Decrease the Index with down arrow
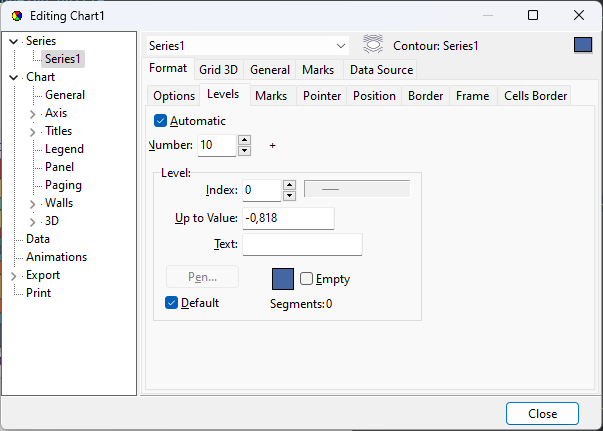Screen dimensions: 603x431 point(290,196)
